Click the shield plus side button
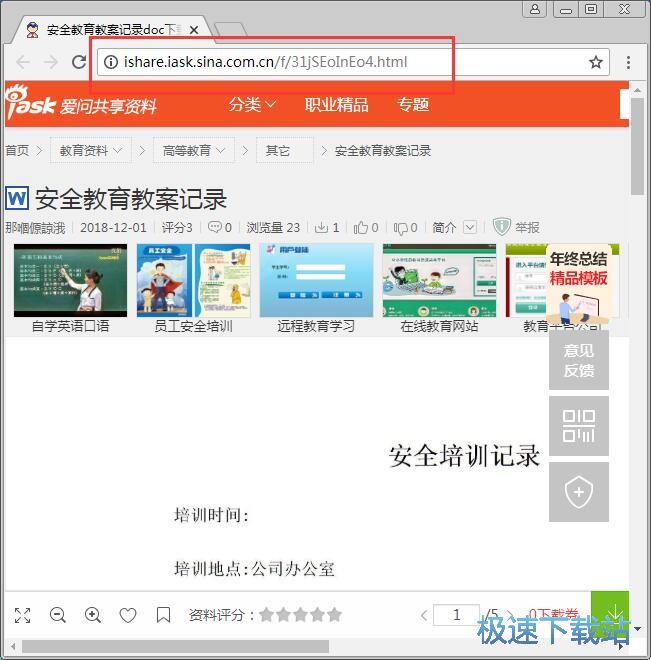The image size is (651, 660). 578,492
